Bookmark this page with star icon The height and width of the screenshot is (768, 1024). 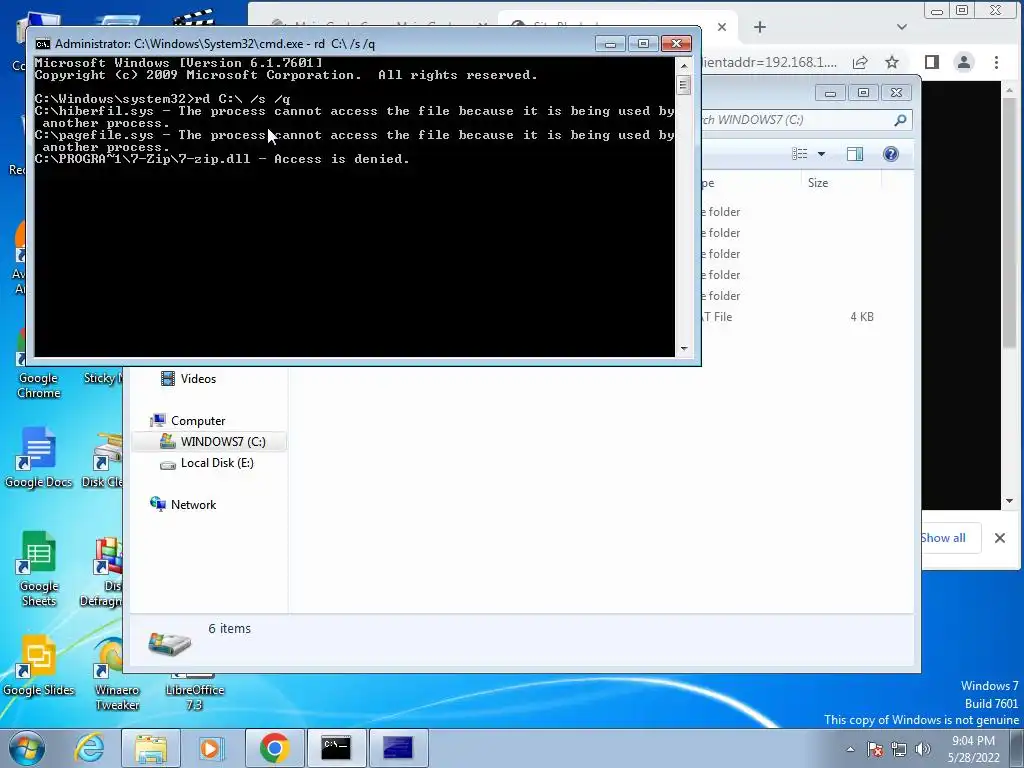click(x=892, y=62)
